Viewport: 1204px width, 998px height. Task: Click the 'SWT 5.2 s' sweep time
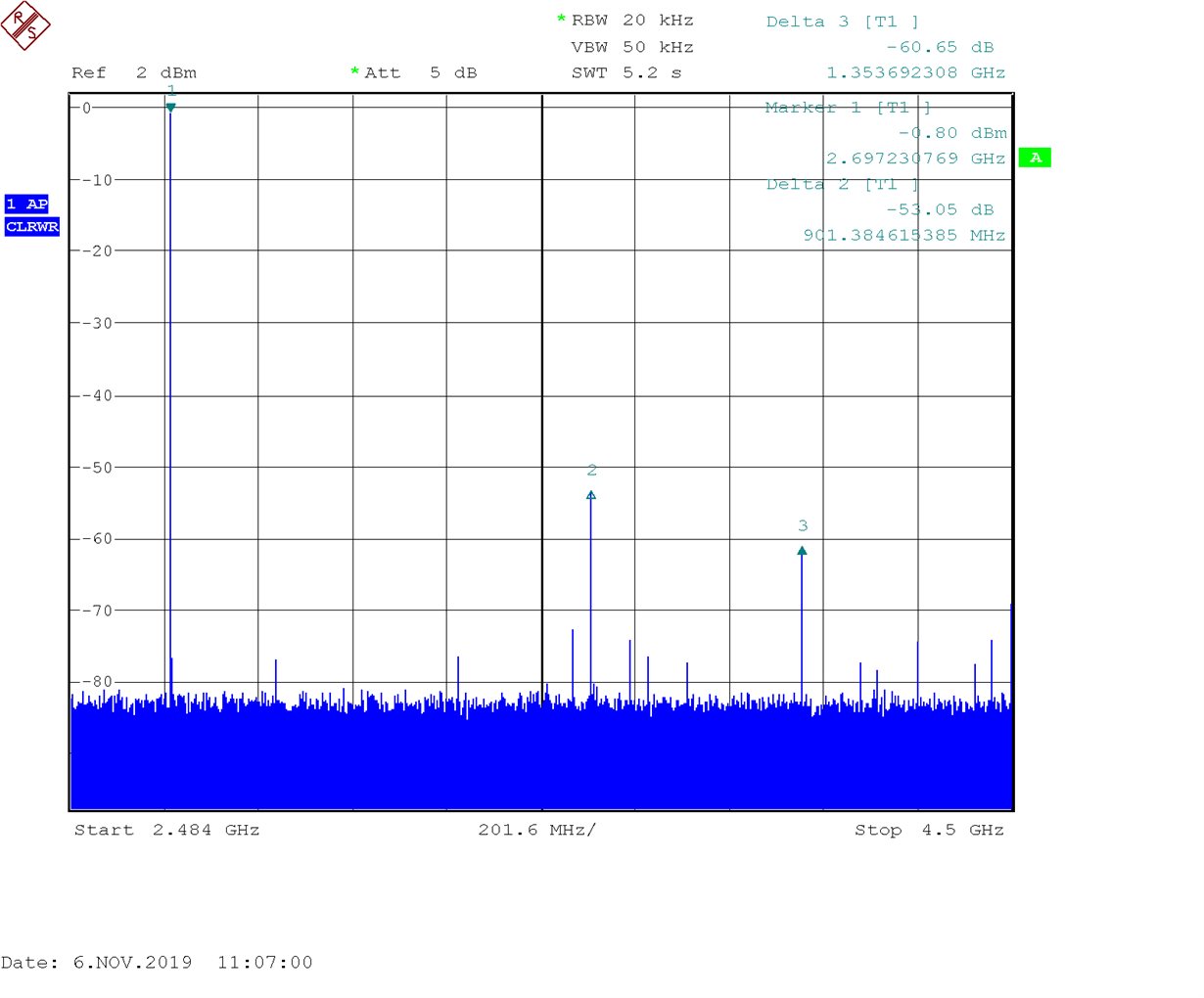click(x=626, y=73)
